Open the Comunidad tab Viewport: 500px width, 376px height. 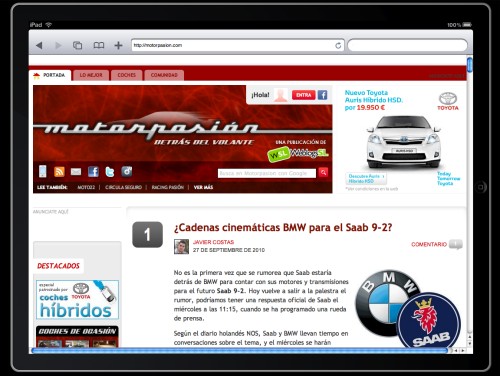click(x=164, y=75)
